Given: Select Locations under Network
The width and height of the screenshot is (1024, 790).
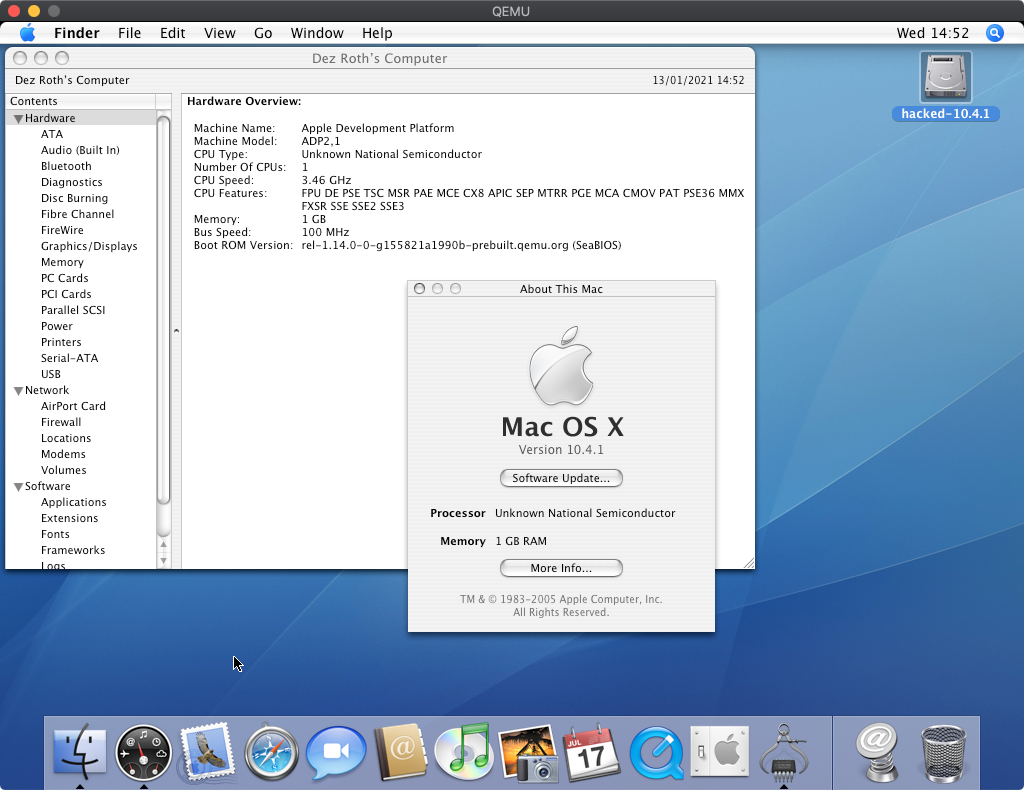Looking at the screenshot, I should (66, 438).
